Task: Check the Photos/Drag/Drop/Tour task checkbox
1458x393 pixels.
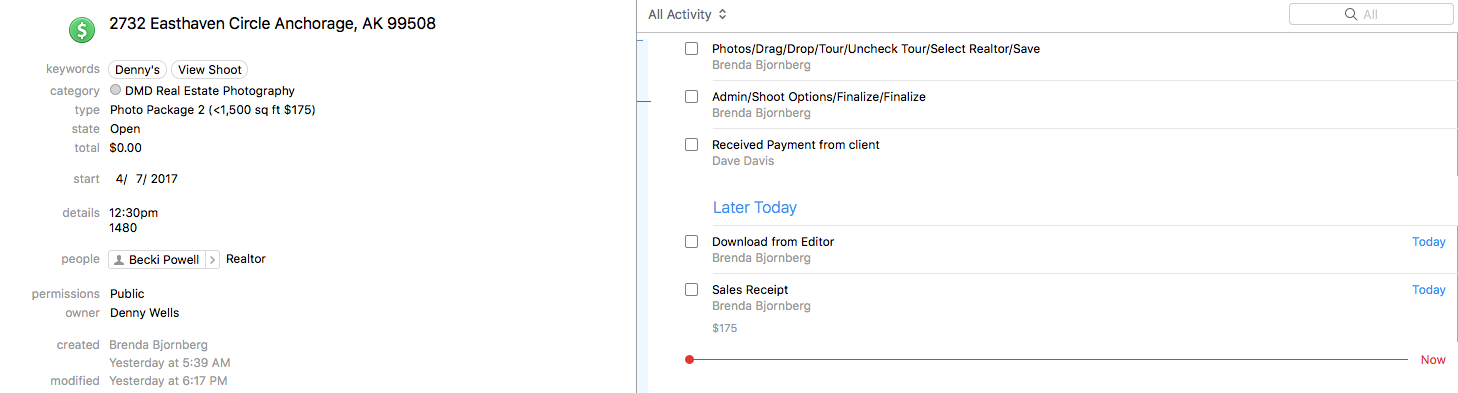Action: tap(691, 48)
